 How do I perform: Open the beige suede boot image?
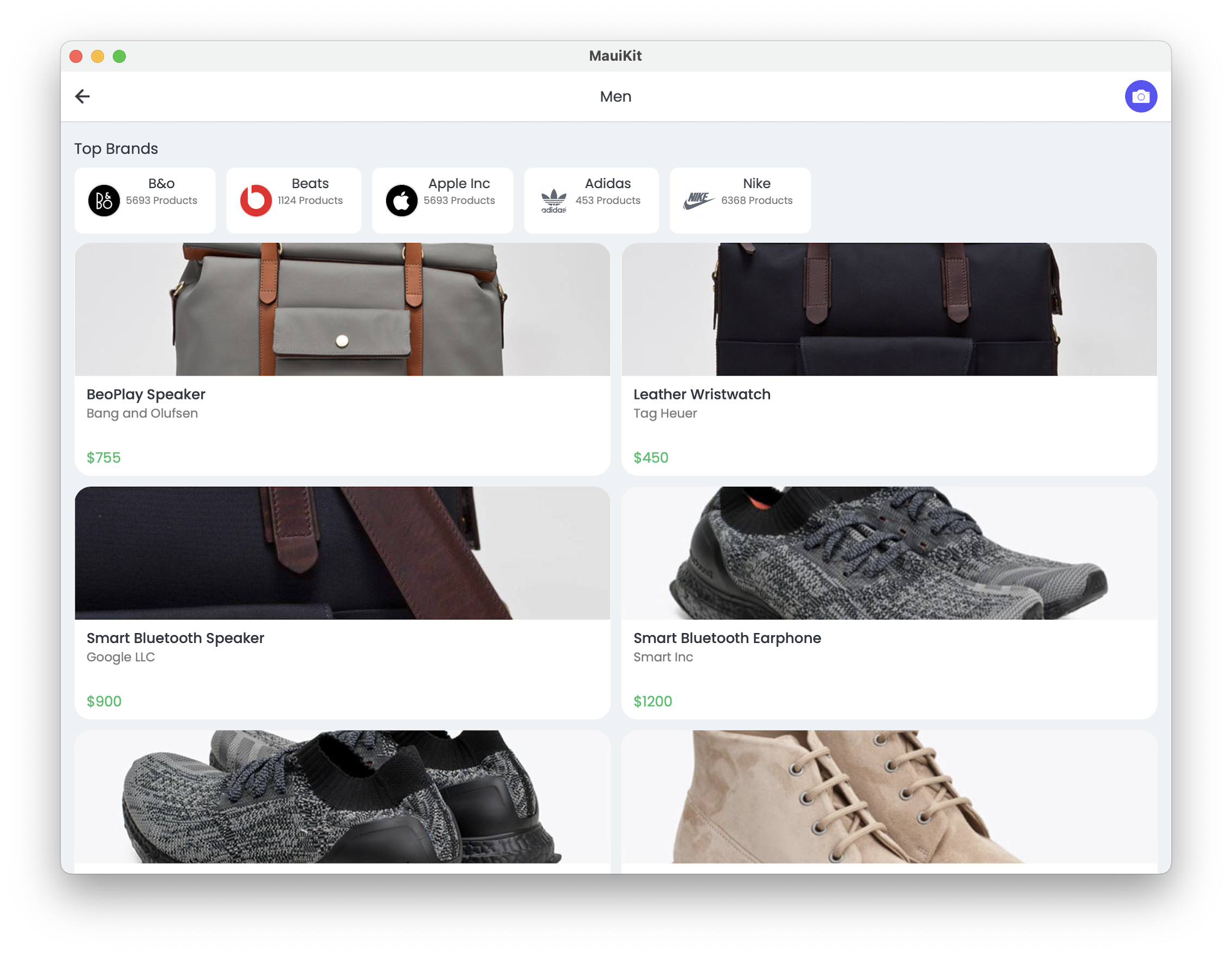[x=888, y=796]
